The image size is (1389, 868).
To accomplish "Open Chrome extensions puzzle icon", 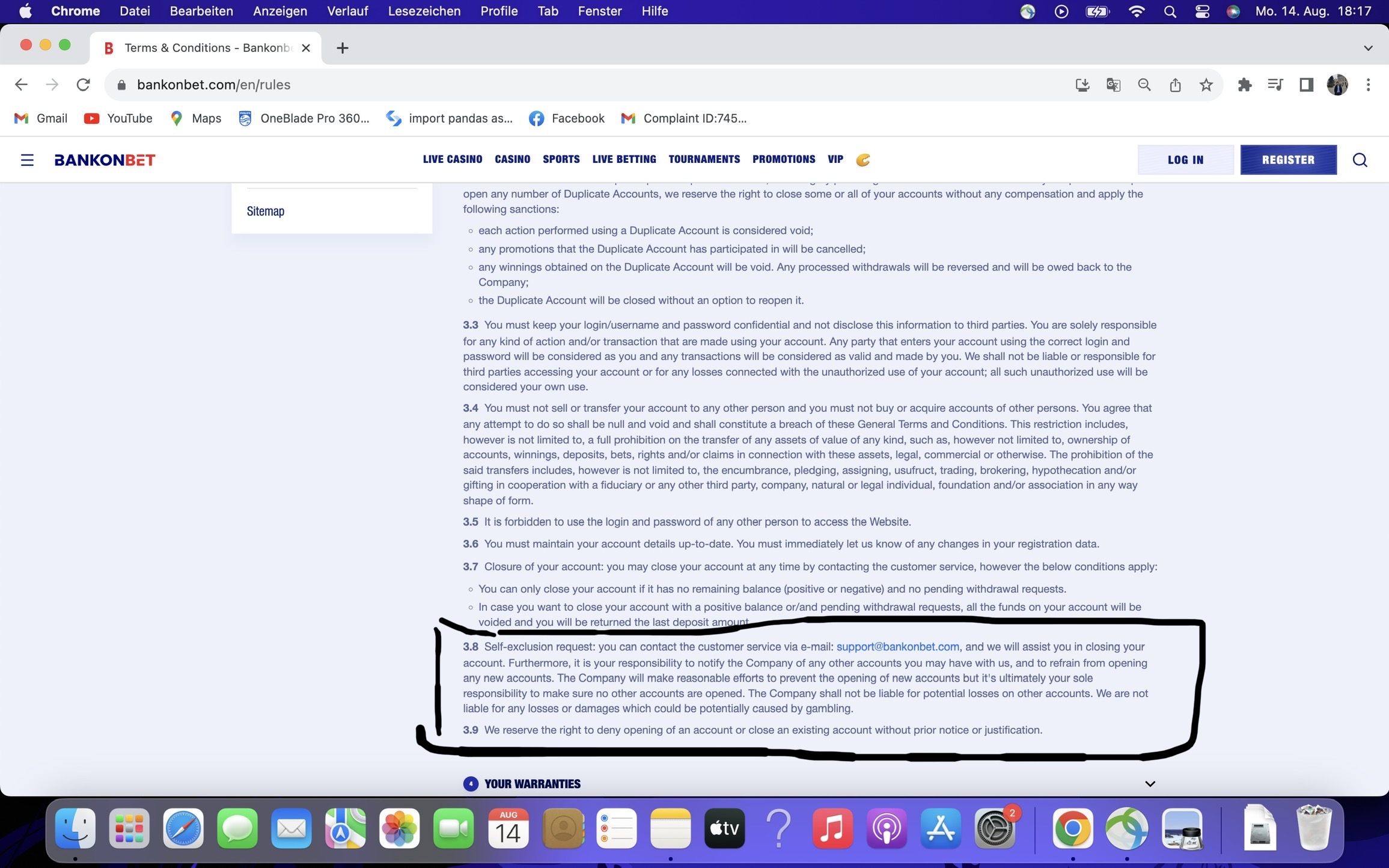I will [1245, 85].
